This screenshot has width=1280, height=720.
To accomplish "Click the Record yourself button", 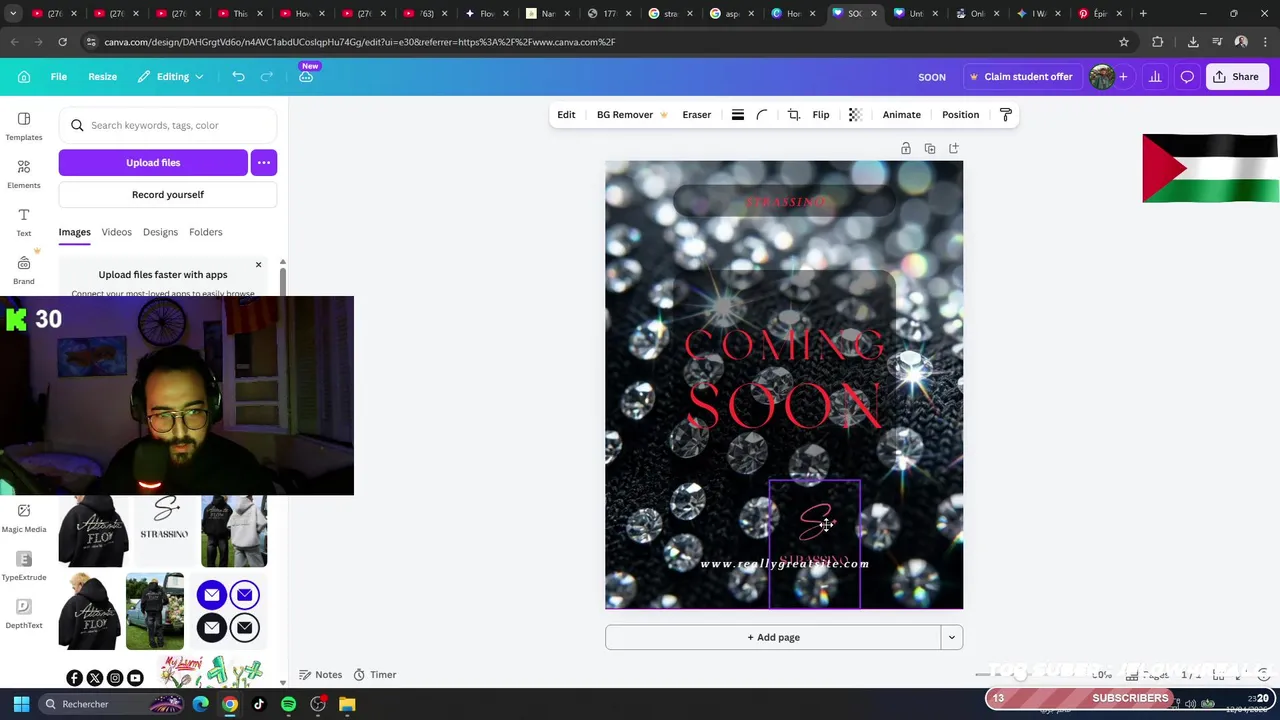I will click(168, 195).
